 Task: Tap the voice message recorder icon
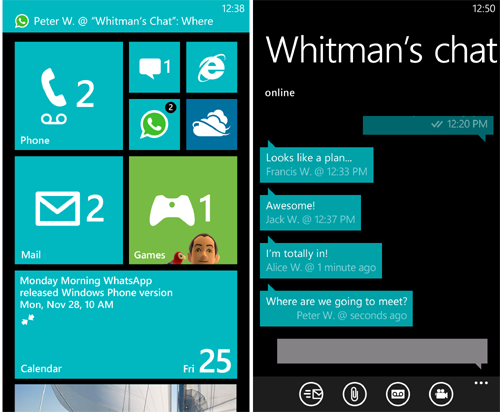tap(398, 394)
